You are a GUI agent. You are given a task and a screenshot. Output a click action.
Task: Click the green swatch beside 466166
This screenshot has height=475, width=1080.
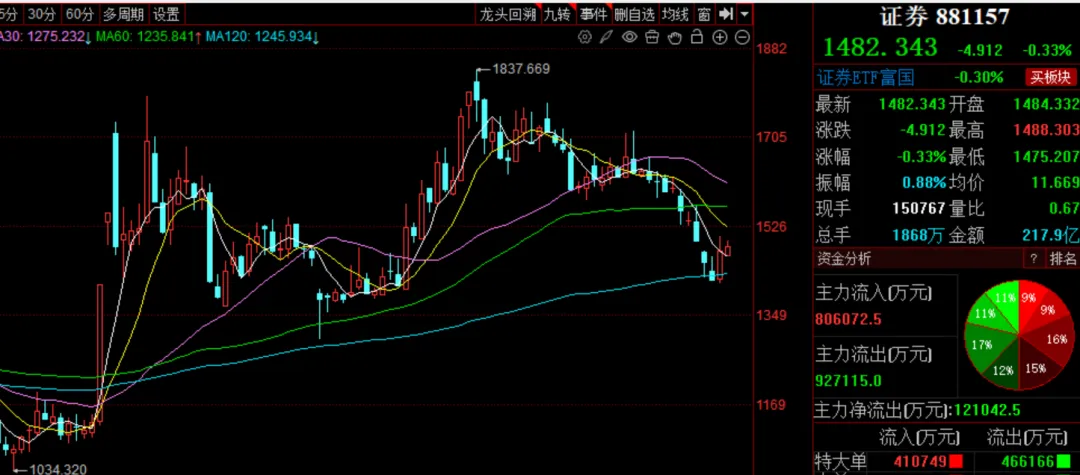(x=1063, y=461)
